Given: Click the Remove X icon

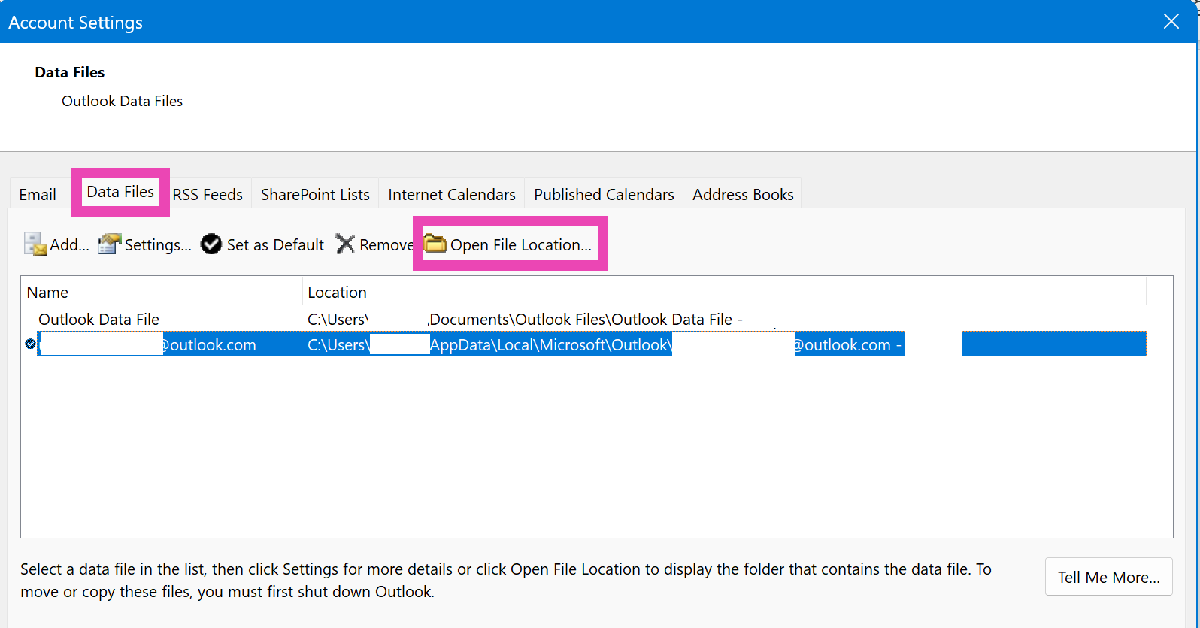Looking at the screenshot, I should (345, 244).
